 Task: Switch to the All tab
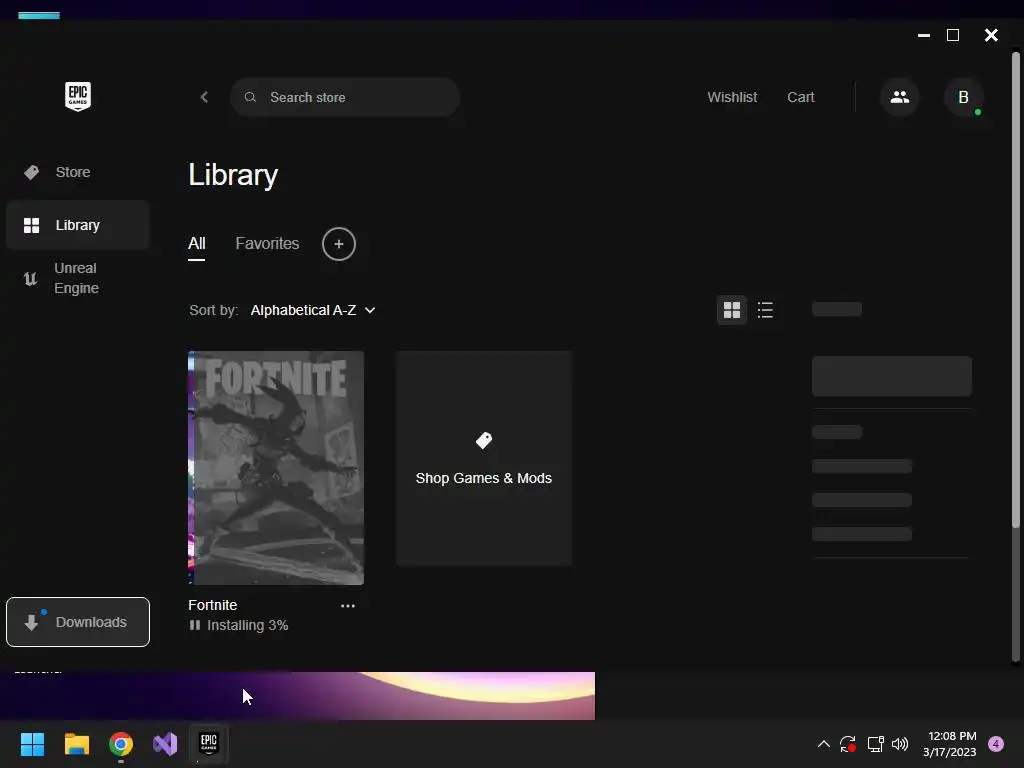(197, 244)
